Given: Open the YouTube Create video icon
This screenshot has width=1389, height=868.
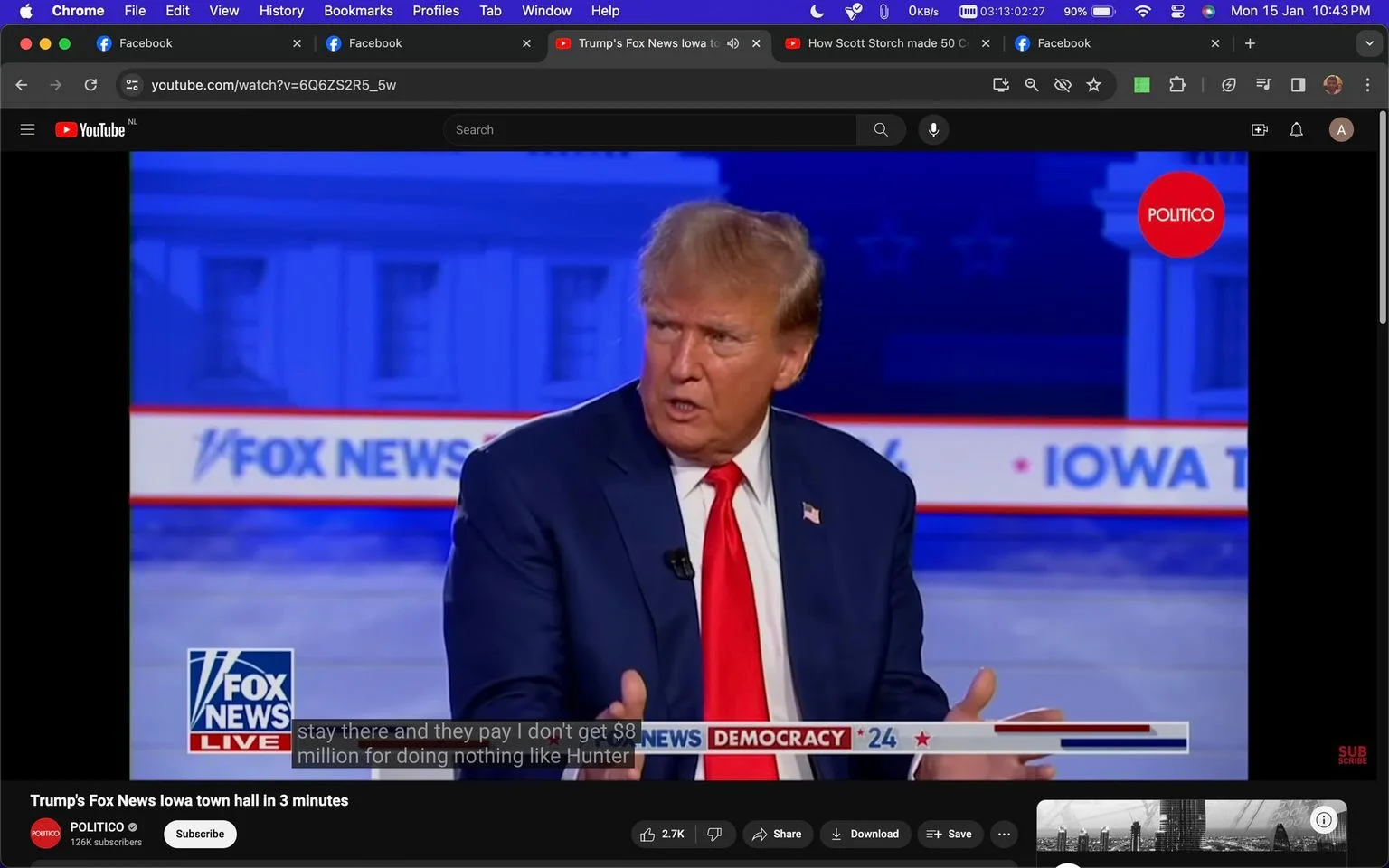Looking at the screenshot, I should (1259, 129).
